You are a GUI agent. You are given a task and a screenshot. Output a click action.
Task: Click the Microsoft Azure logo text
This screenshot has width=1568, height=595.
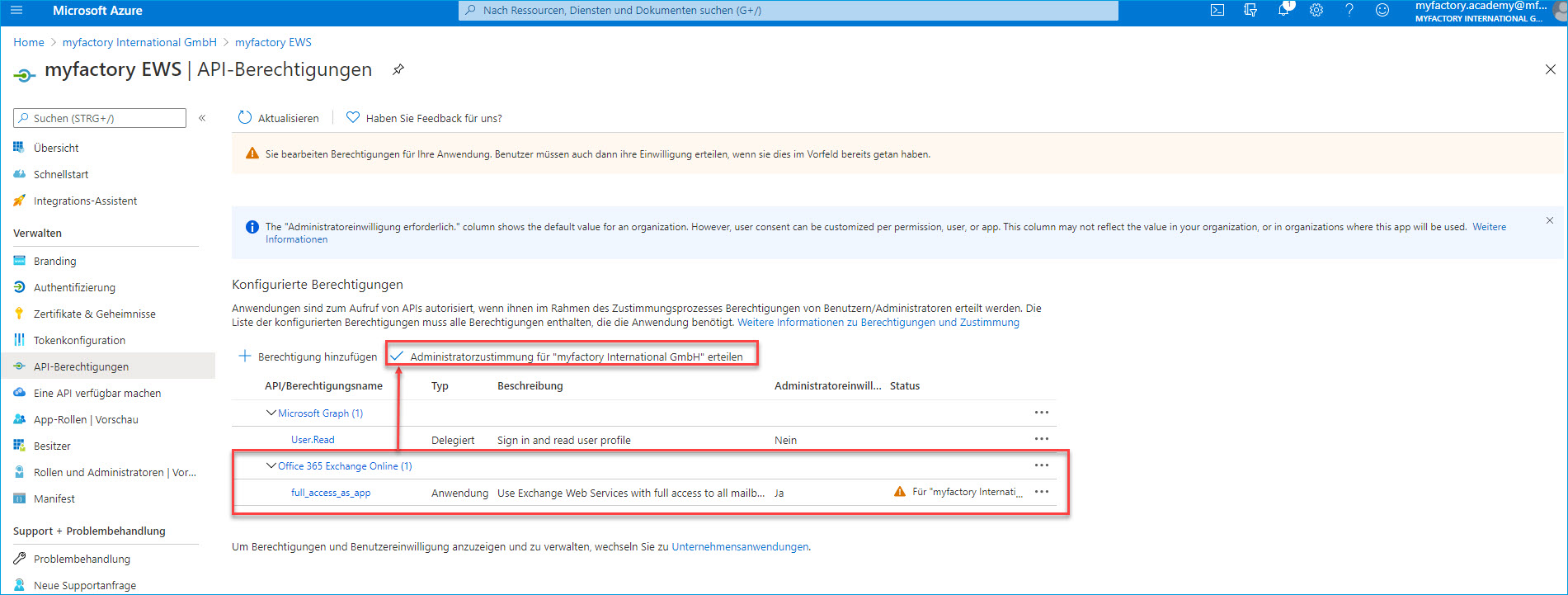pos(97,11)
